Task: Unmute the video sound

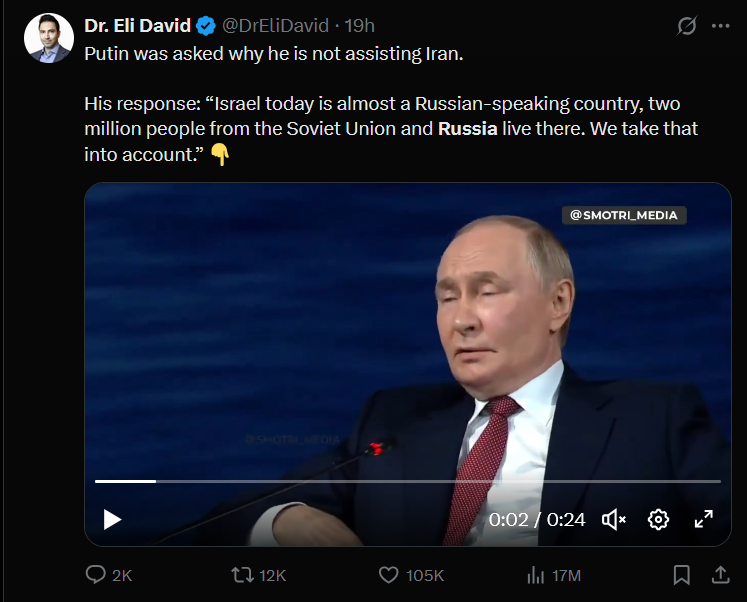Action: pyautogui.click(x=614, y=519)
